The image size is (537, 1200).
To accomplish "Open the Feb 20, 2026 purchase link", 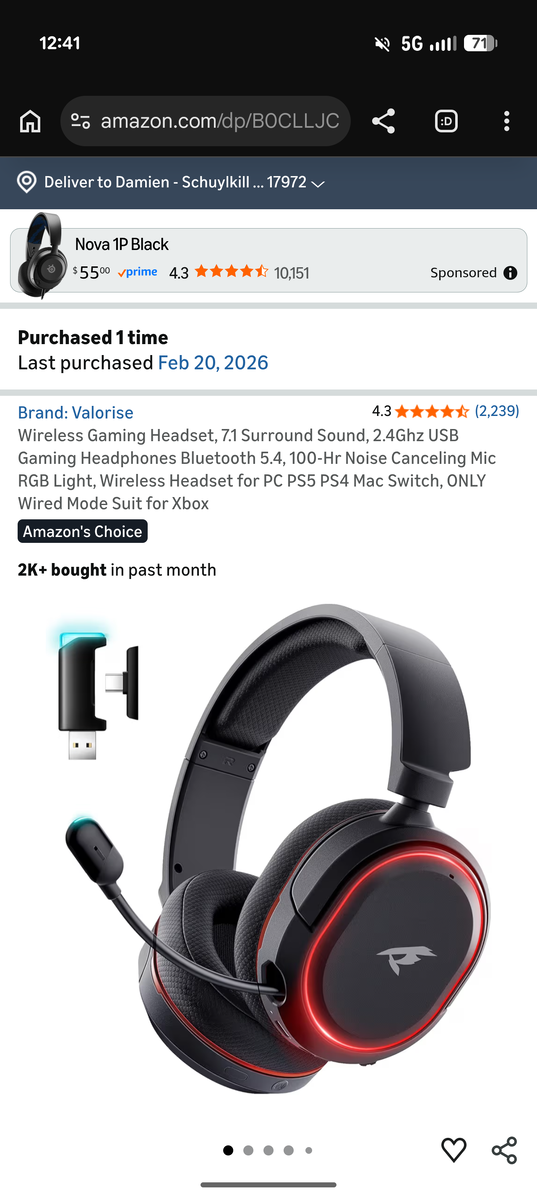I will point(213,363).
